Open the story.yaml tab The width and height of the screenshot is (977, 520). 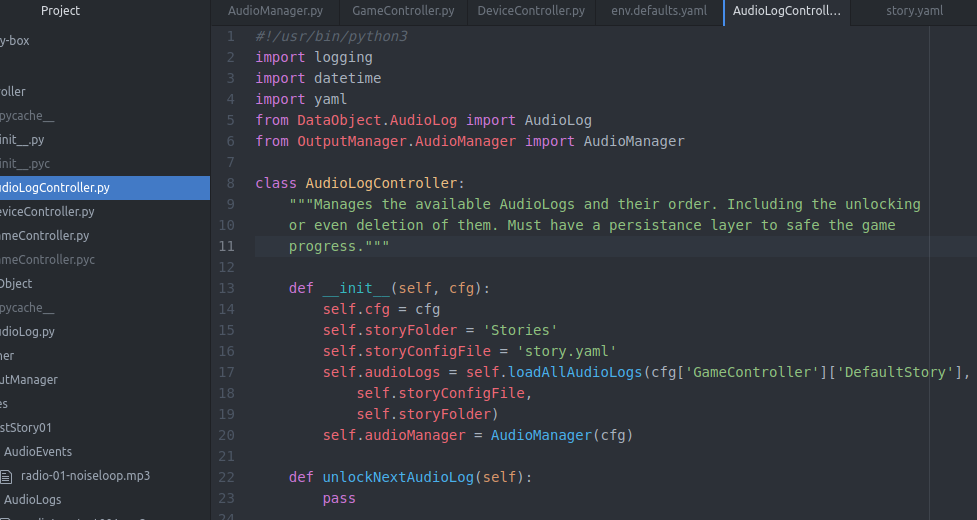[x=914, y=11]
